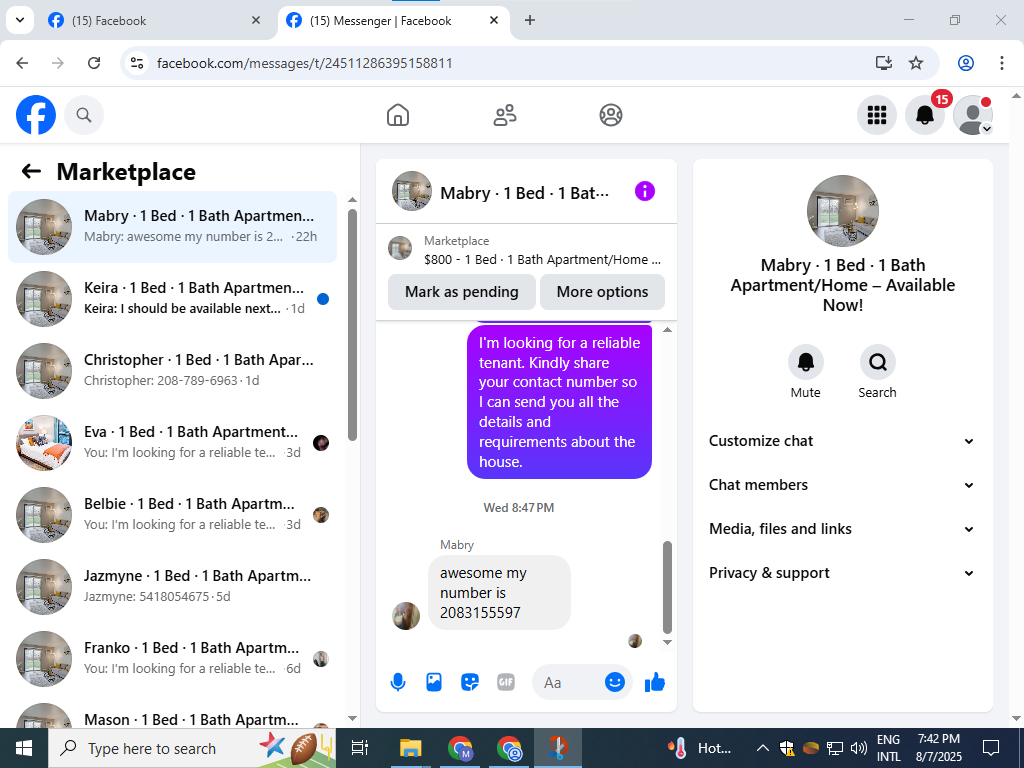Mute this chat with the bell icon
Image resolution: width=1024 pixels, height=768 pixels.
pyautogui.click(x=805, y=362)
